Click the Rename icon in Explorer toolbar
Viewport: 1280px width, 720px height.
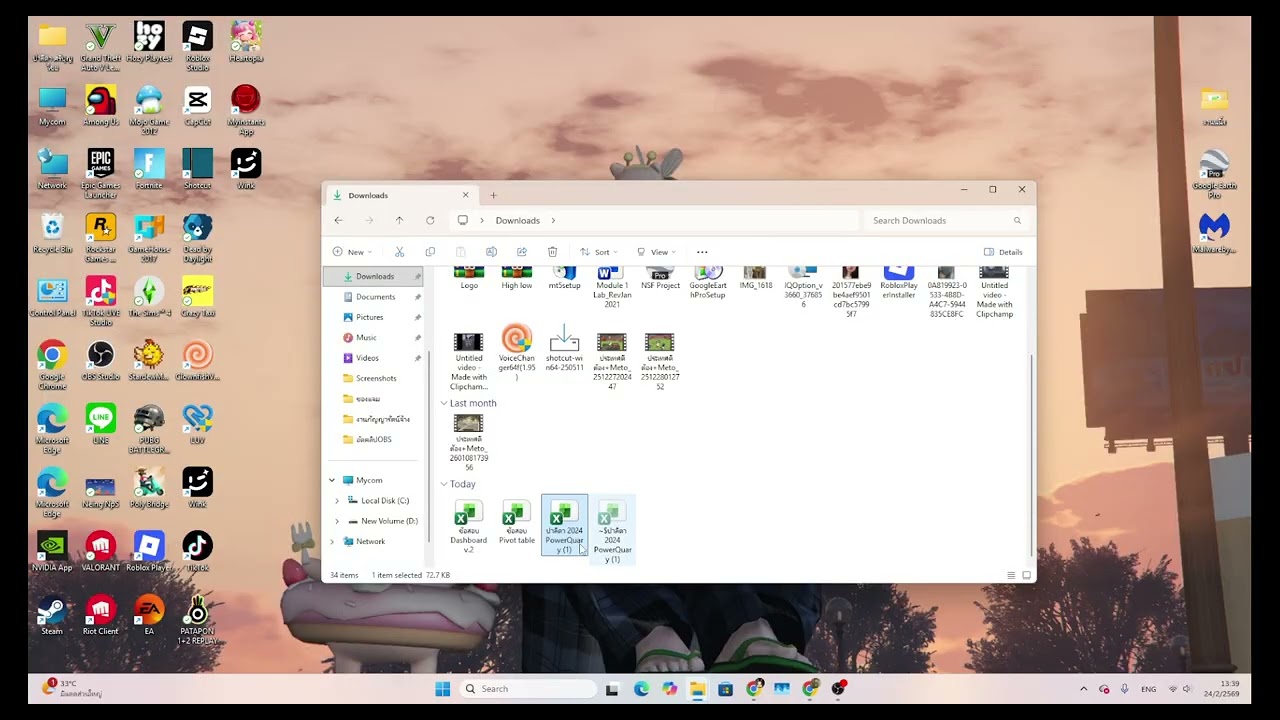pos(491,252)
